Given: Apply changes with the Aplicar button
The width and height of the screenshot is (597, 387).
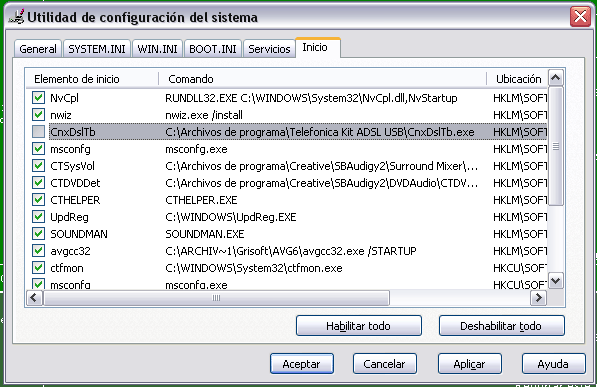Looking at the screenshot, I should click(469, 364).
